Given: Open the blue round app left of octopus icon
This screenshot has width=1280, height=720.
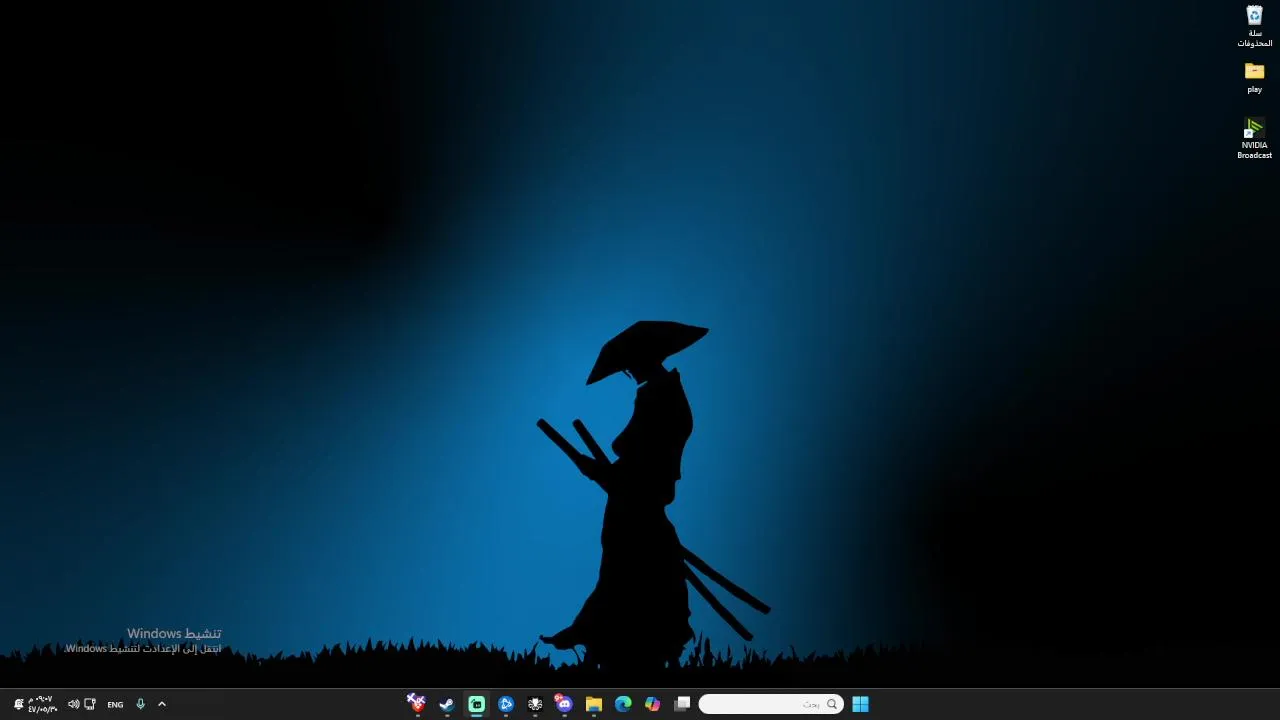Looking at the screenshot, I should click(506, 704).
